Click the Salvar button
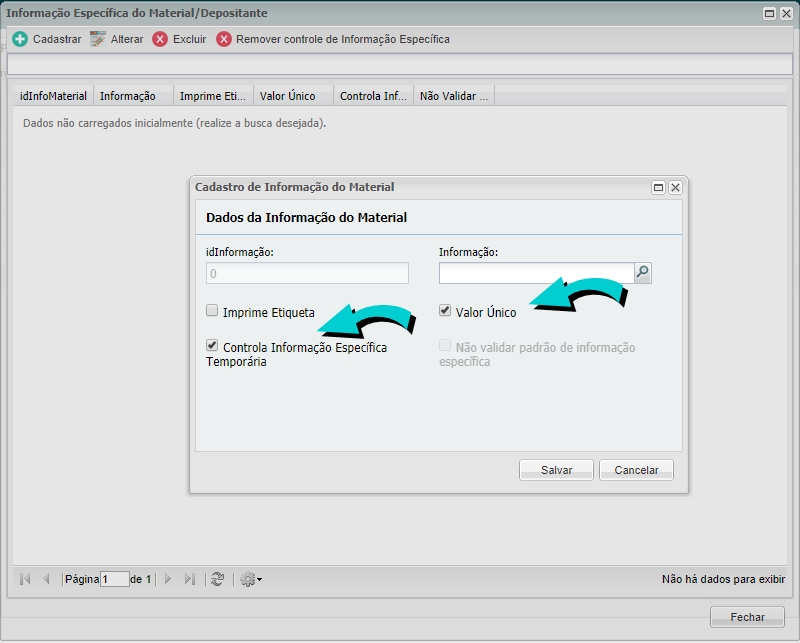Image resolution: width=800 pixels, height=643 pixels. click(556, 470)
